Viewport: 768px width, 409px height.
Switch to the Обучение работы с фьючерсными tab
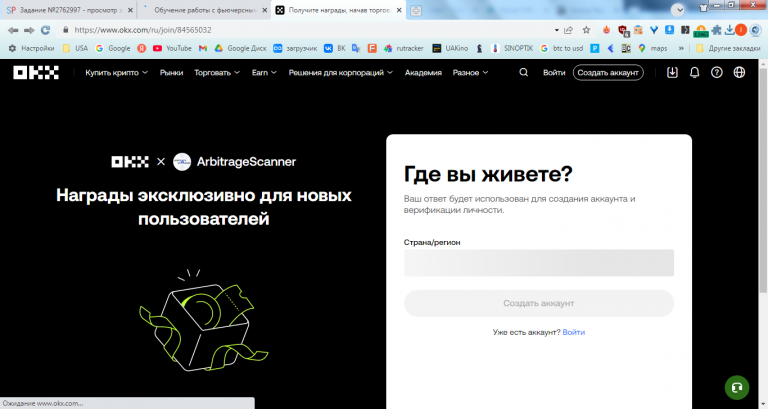[x=203, y=10]
